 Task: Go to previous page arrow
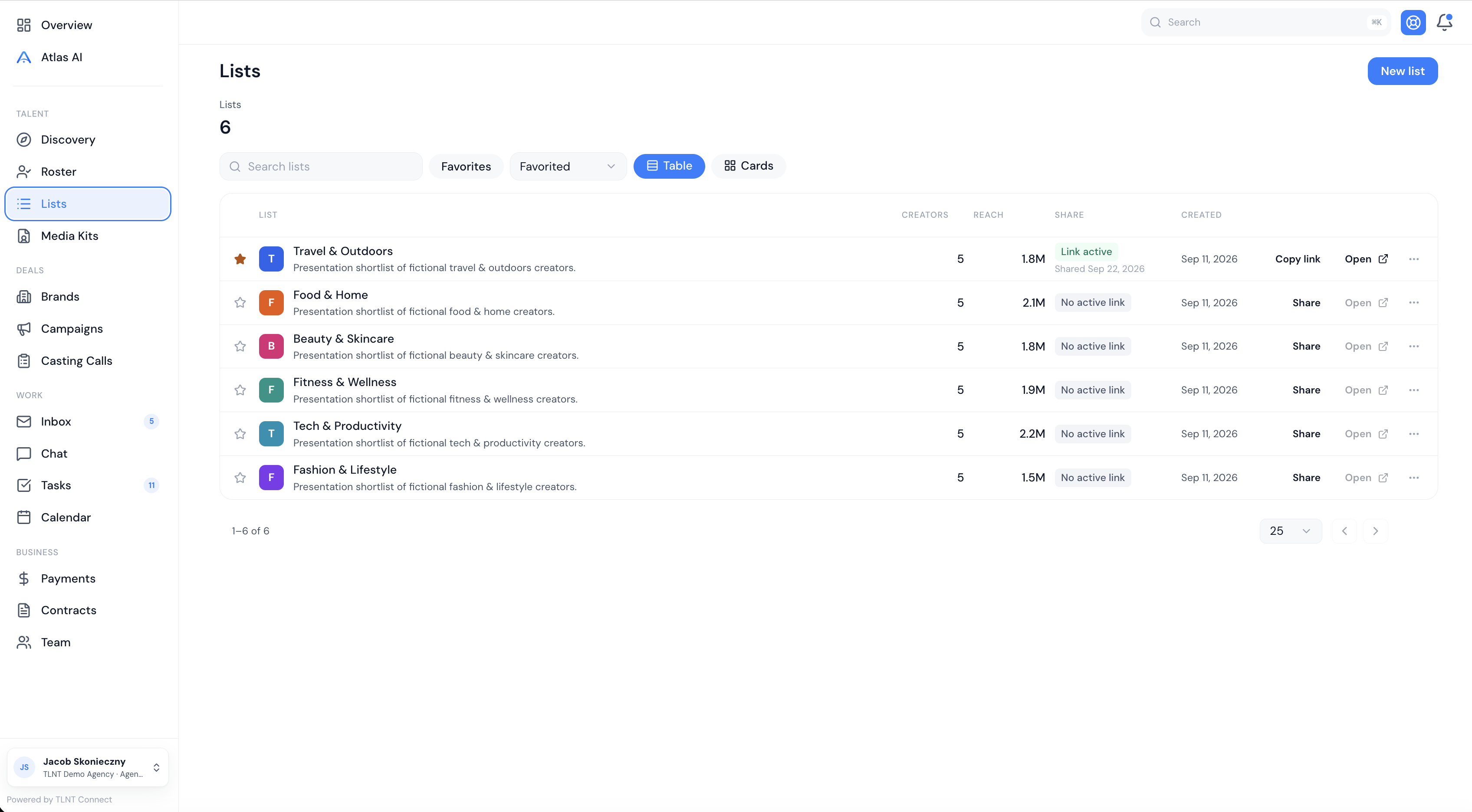tap(1344, 530)
